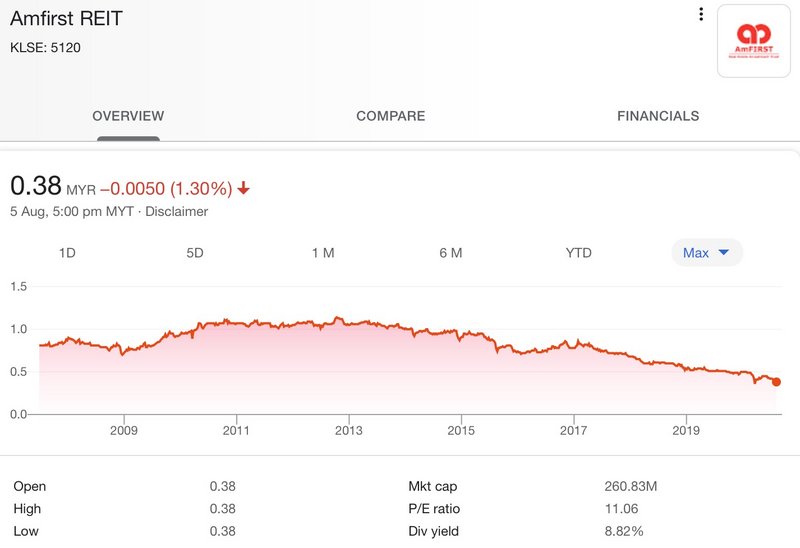Screen dimensions: 800x548
Task: Show the 6 M chart range
Action: coord(451,253)
